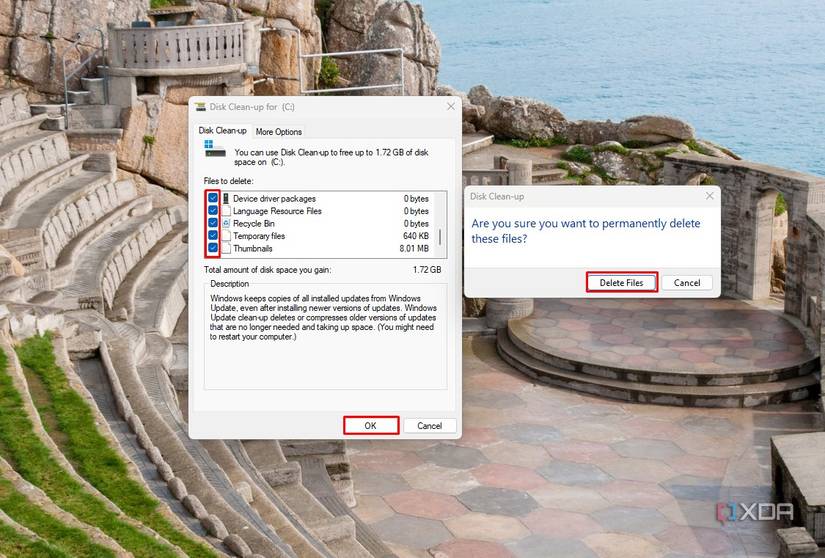Image resolution: width=825 pixels, height=558 pixels.
Task: Tick the Device driver packages checkbox
Action: point(213,198)
